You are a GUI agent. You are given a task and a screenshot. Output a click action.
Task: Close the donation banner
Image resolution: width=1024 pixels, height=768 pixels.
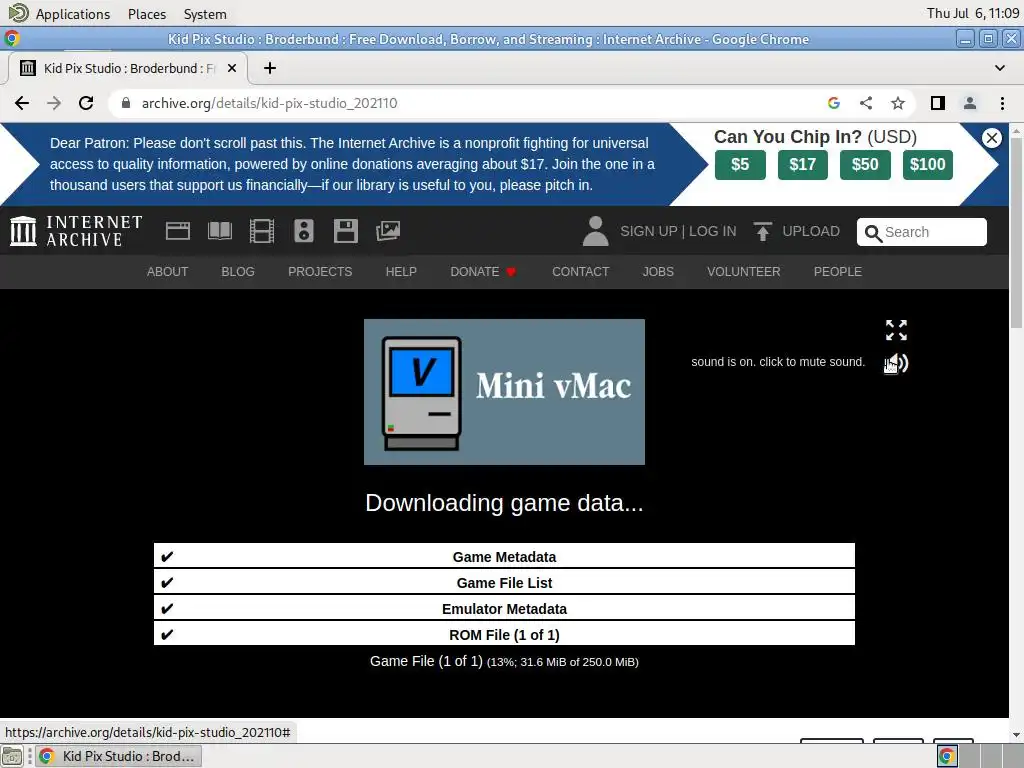click(x=991, y=138)
